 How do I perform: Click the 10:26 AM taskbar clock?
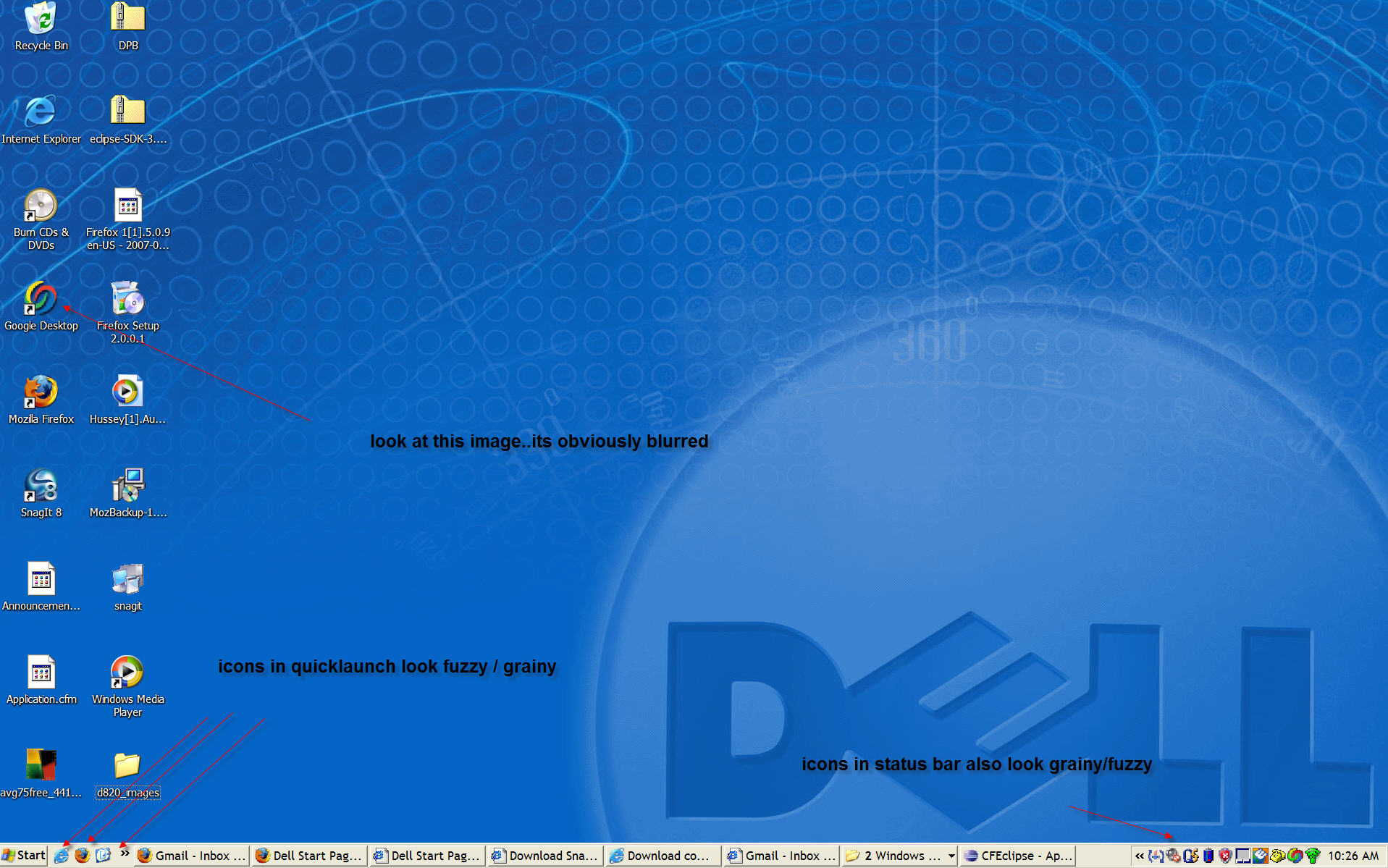click(1353, 856)
